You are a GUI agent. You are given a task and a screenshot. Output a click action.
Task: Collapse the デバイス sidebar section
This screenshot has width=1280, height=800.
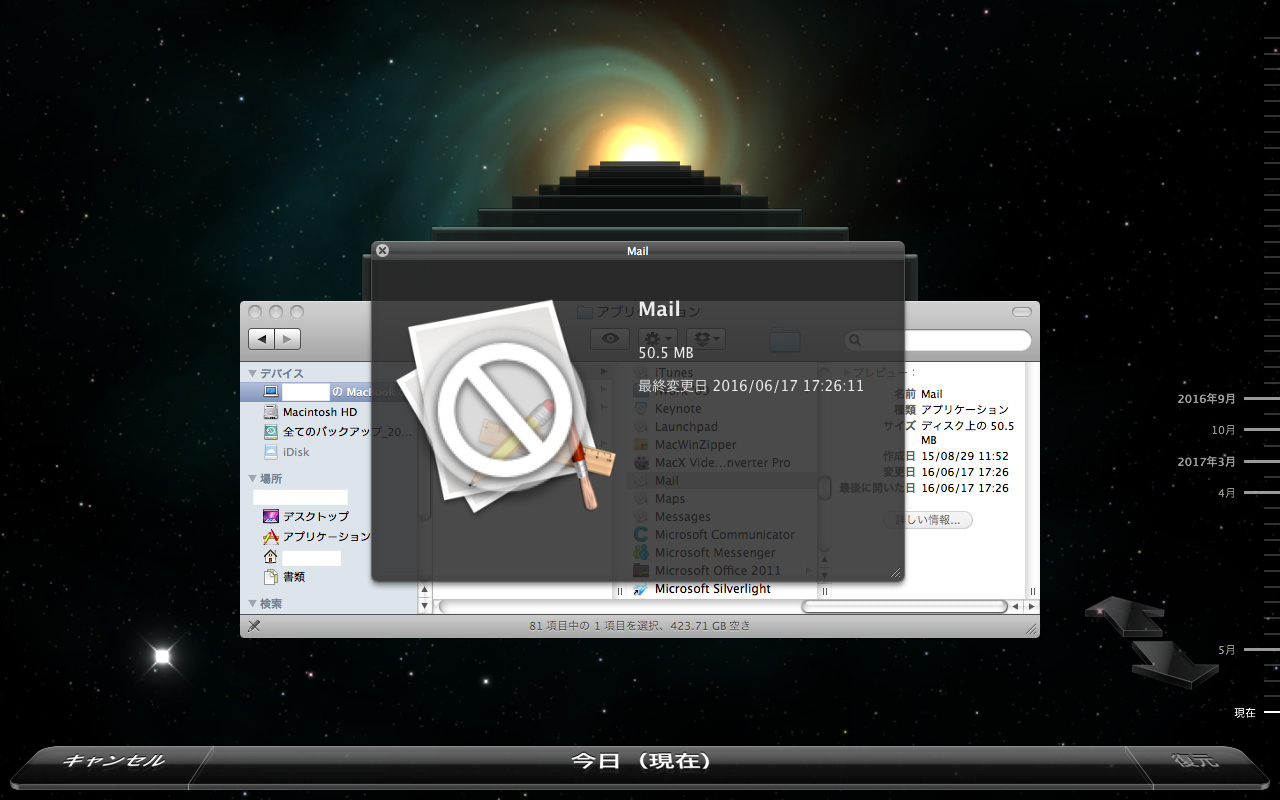253,374
